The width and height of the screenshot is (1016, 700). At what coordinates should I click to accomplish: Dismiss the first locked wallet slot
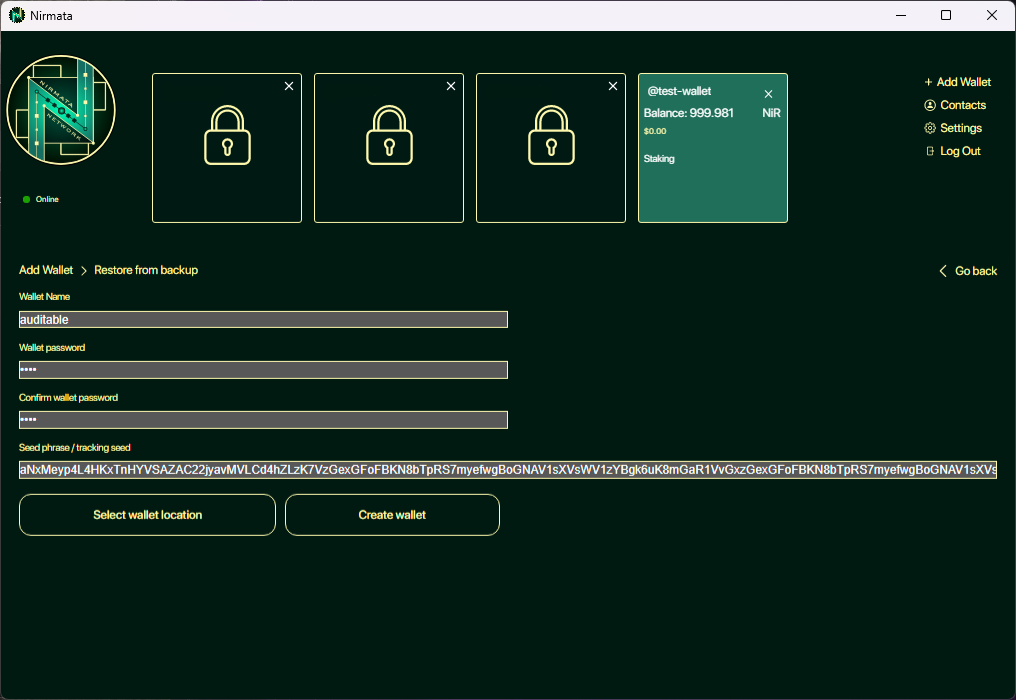[x=288, y=86]
